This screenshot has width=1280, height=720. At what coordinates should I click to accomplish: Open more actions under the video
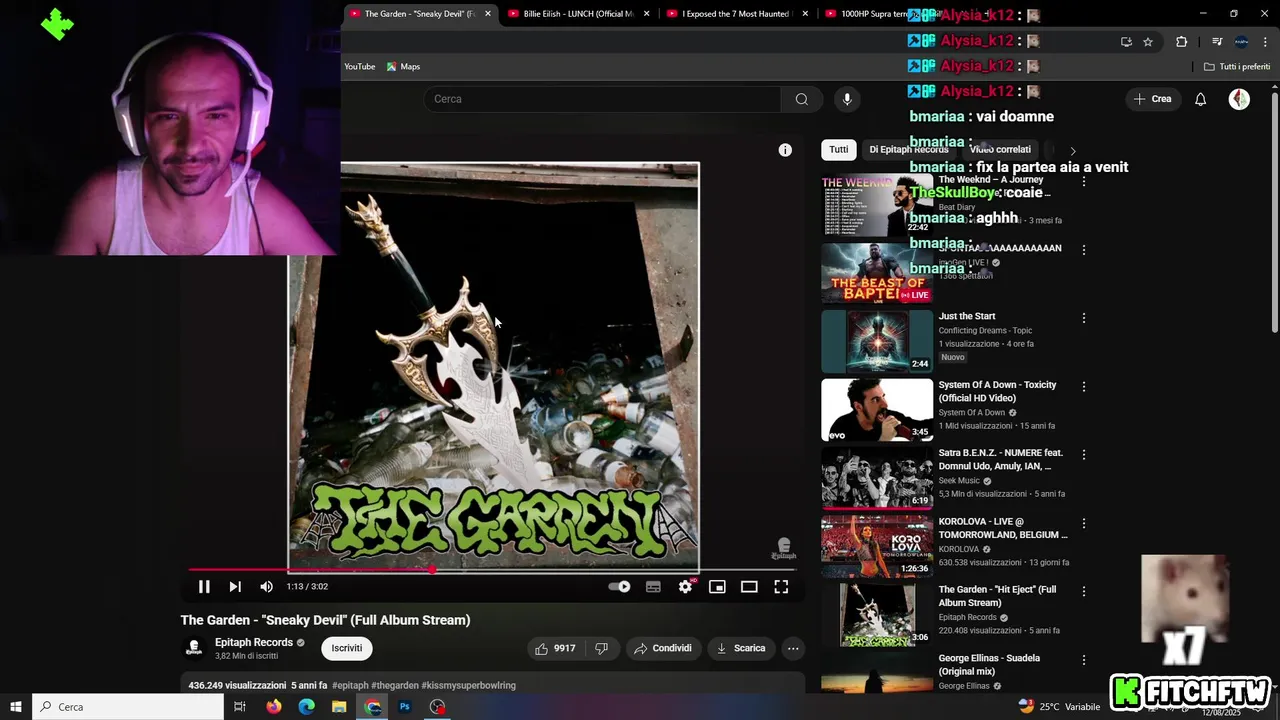793,648
